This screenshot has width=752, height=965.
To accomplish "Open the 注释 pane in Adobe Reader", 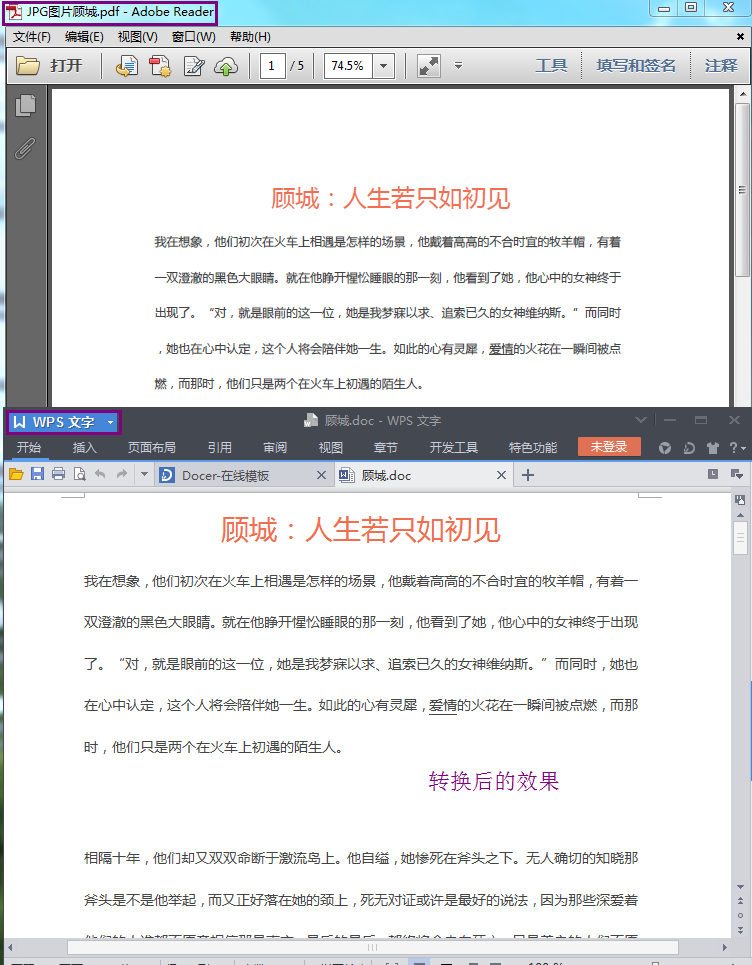I will pyautogui.click(x=721, y=65).
